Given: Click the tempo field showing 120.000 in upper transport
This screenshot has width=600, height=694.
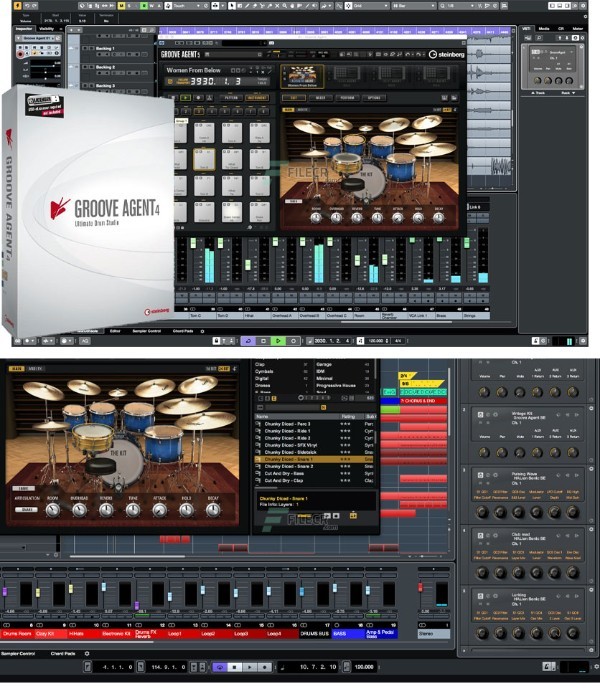Looking at the screenshot, I should coord(377,340).
